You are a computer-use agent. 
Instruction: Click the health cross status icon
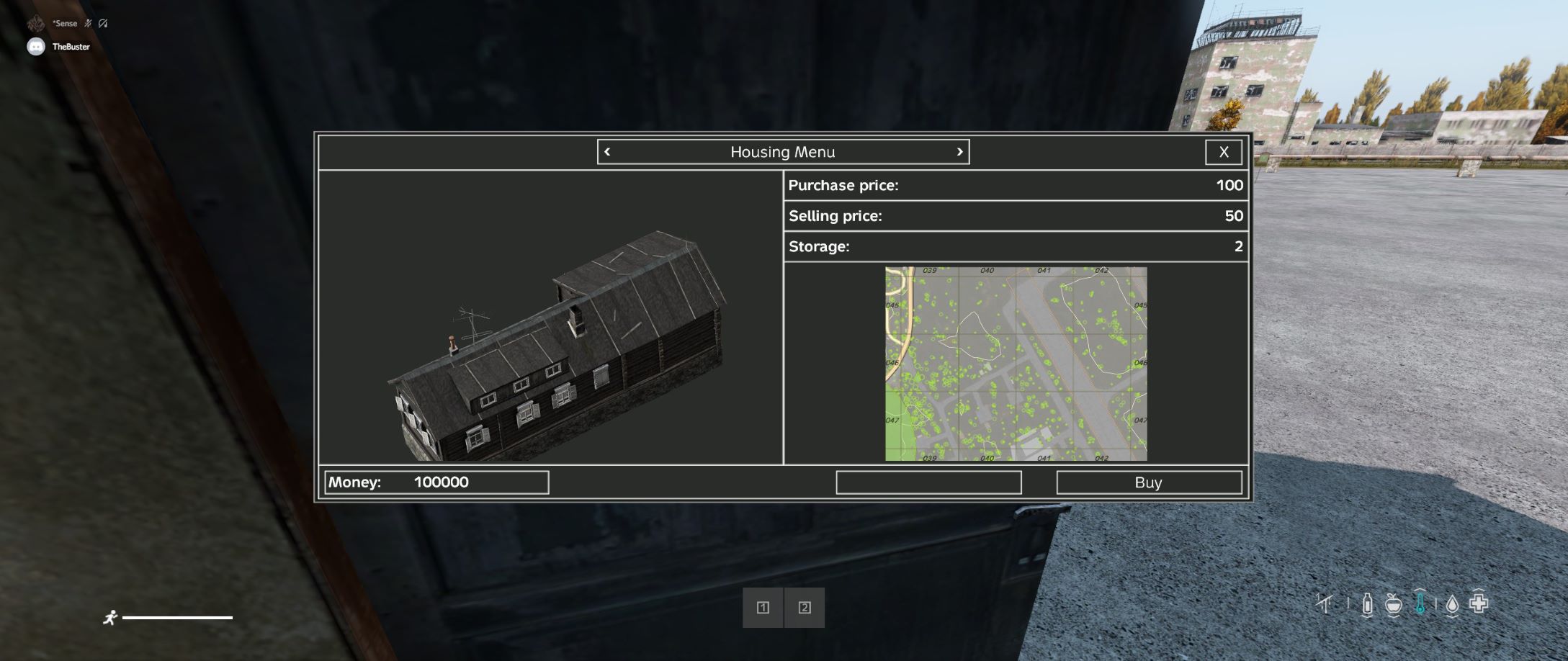coord(1479,603)
